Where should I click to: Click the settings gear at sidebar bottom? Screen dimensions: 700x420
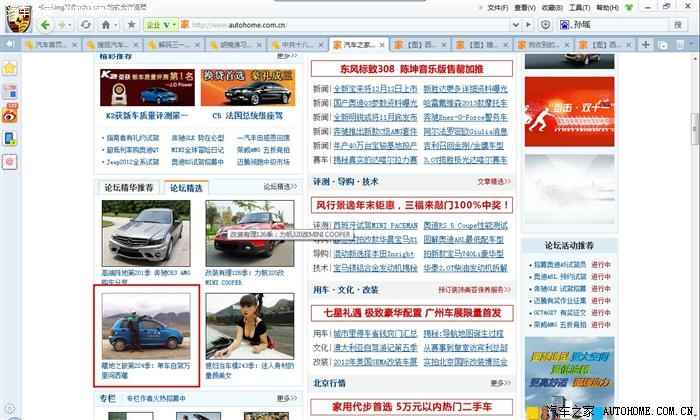pyautogui.click(x=10, y=409)
